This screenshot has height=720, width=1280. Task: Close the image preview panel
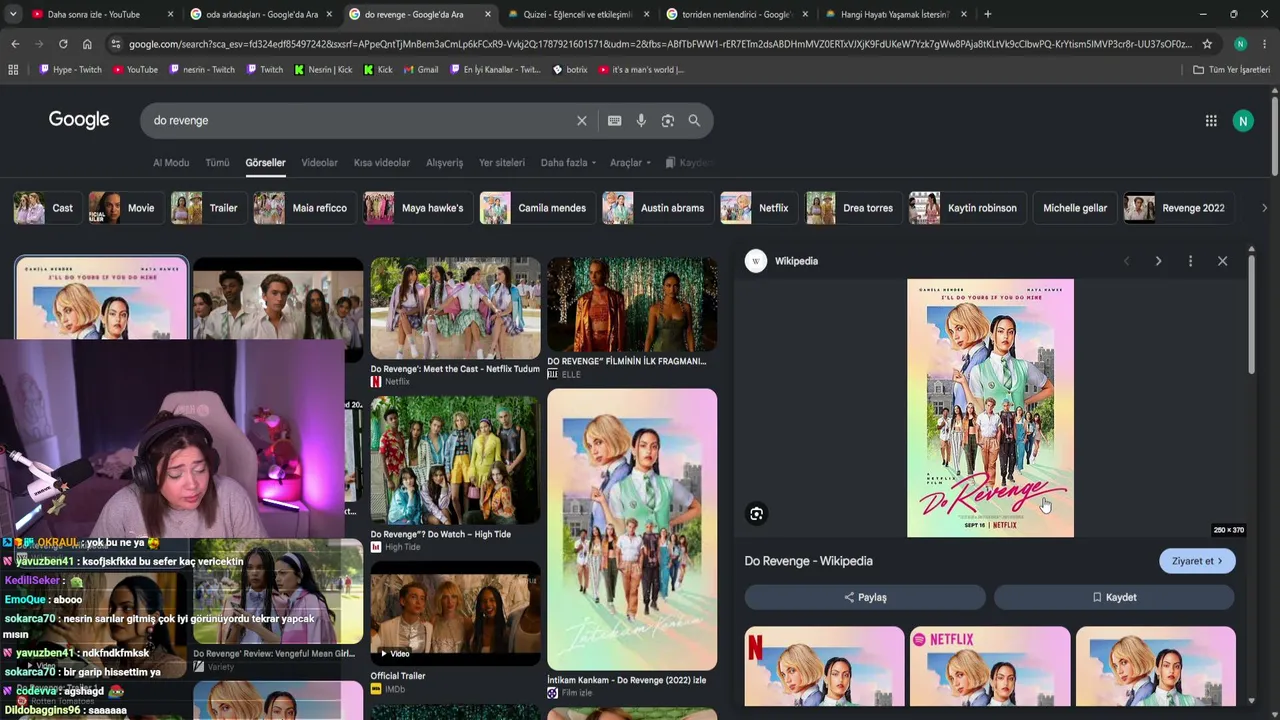tap(1222, 261)
